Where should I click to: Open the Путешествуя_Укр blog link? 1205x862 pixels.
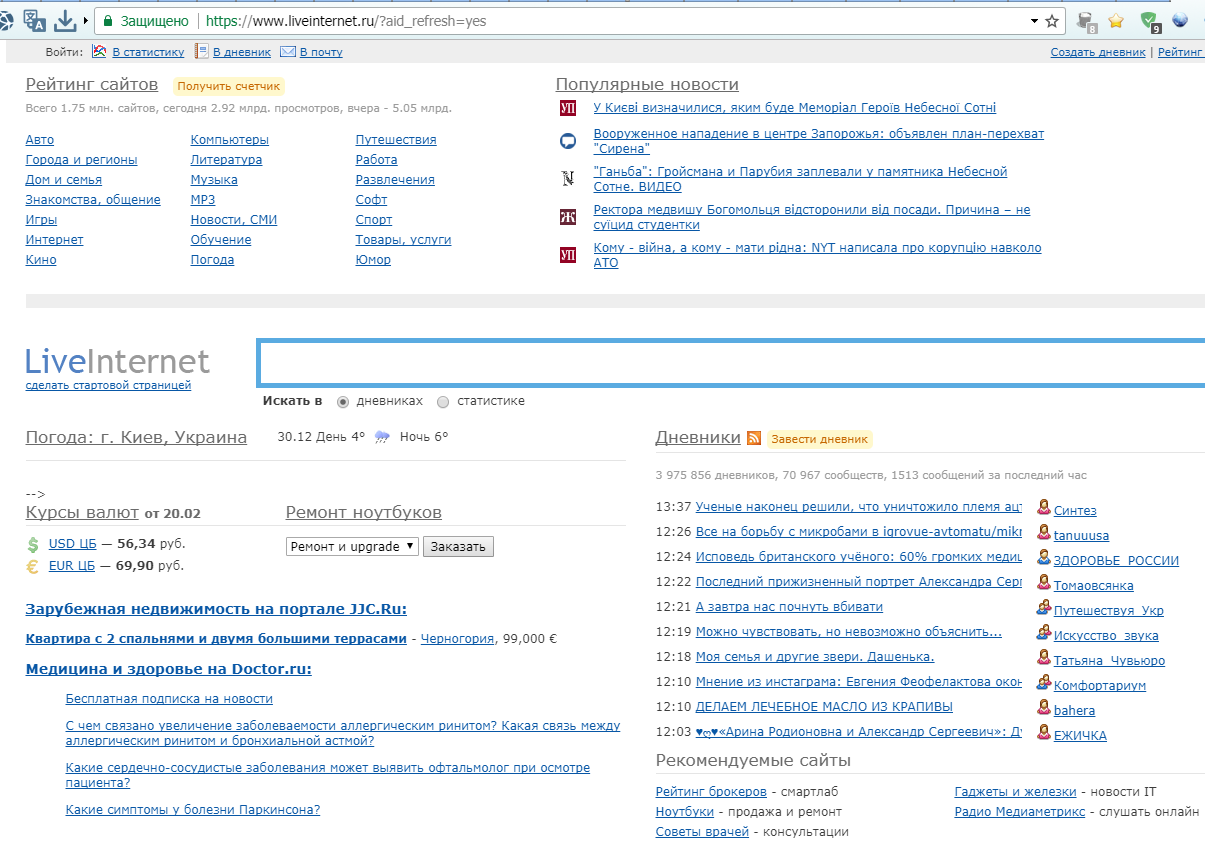[1109, 611]
